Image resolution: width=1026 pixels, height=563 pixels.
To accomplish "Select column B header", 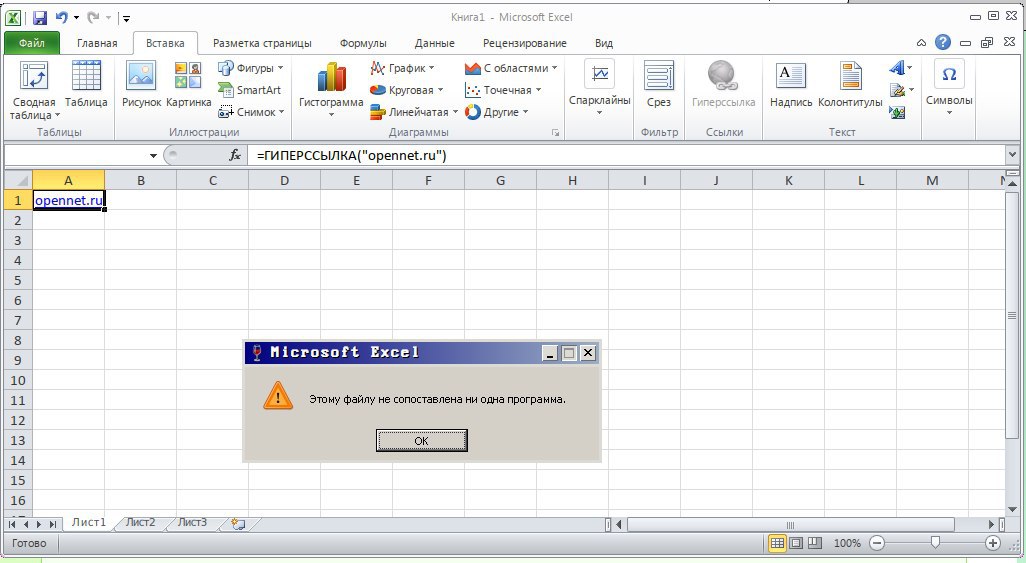I will pyautogui.click(x=141, y=180).
